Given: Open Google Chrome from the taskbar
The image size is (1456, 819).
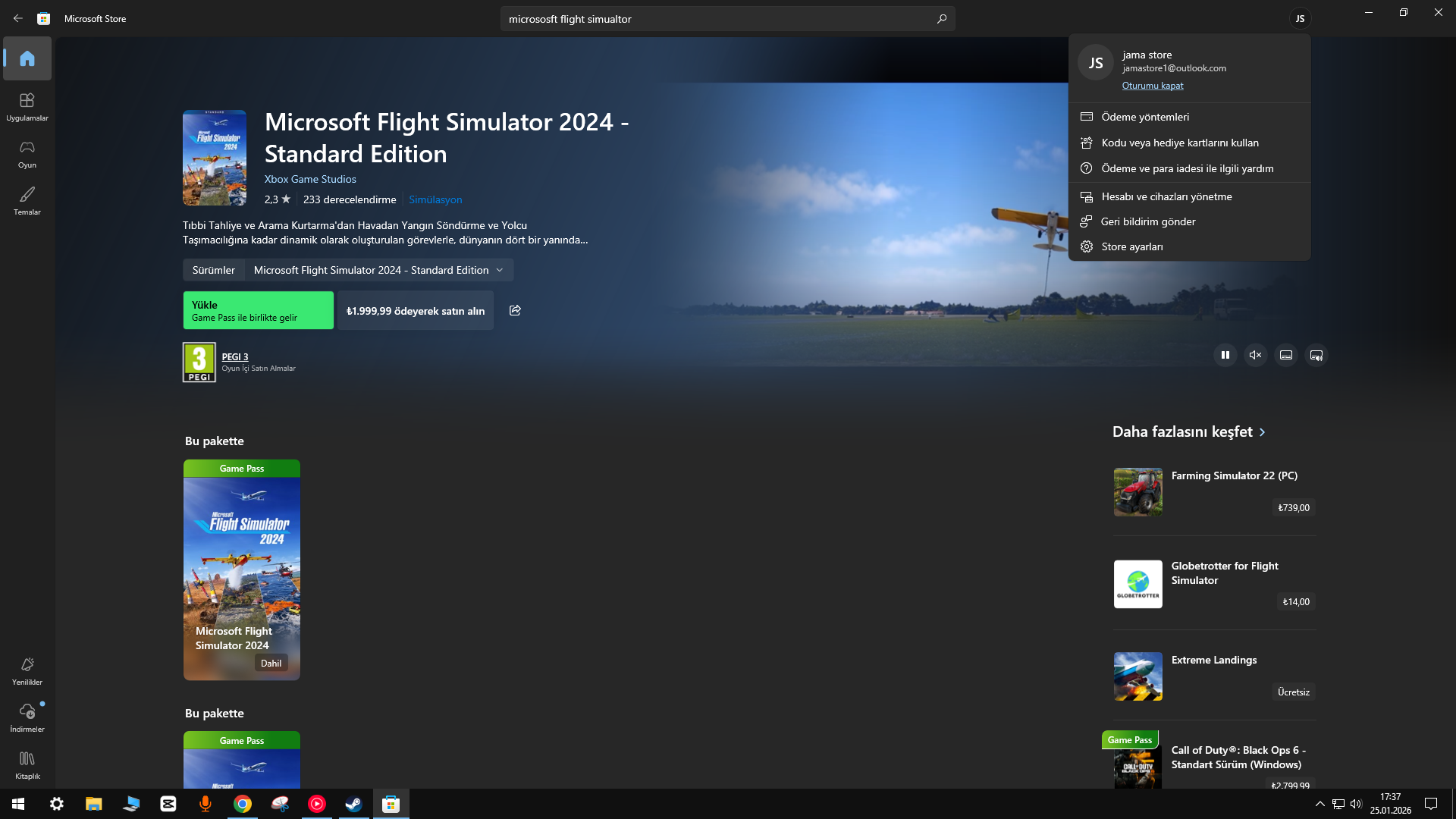Looking at the screenshot, I should pos(243,804).
